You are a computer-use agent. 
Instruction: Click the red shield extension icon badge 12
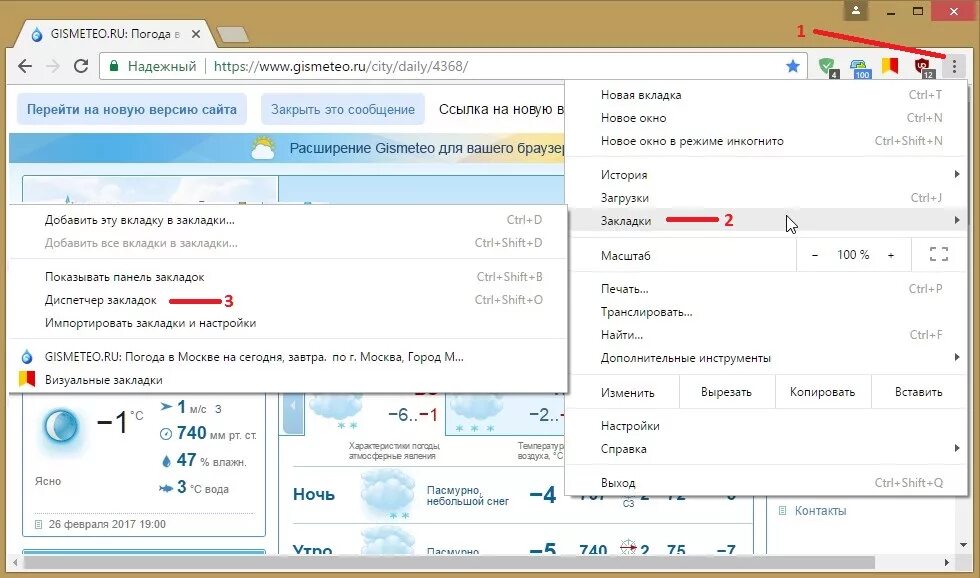[x=924, y=67]
